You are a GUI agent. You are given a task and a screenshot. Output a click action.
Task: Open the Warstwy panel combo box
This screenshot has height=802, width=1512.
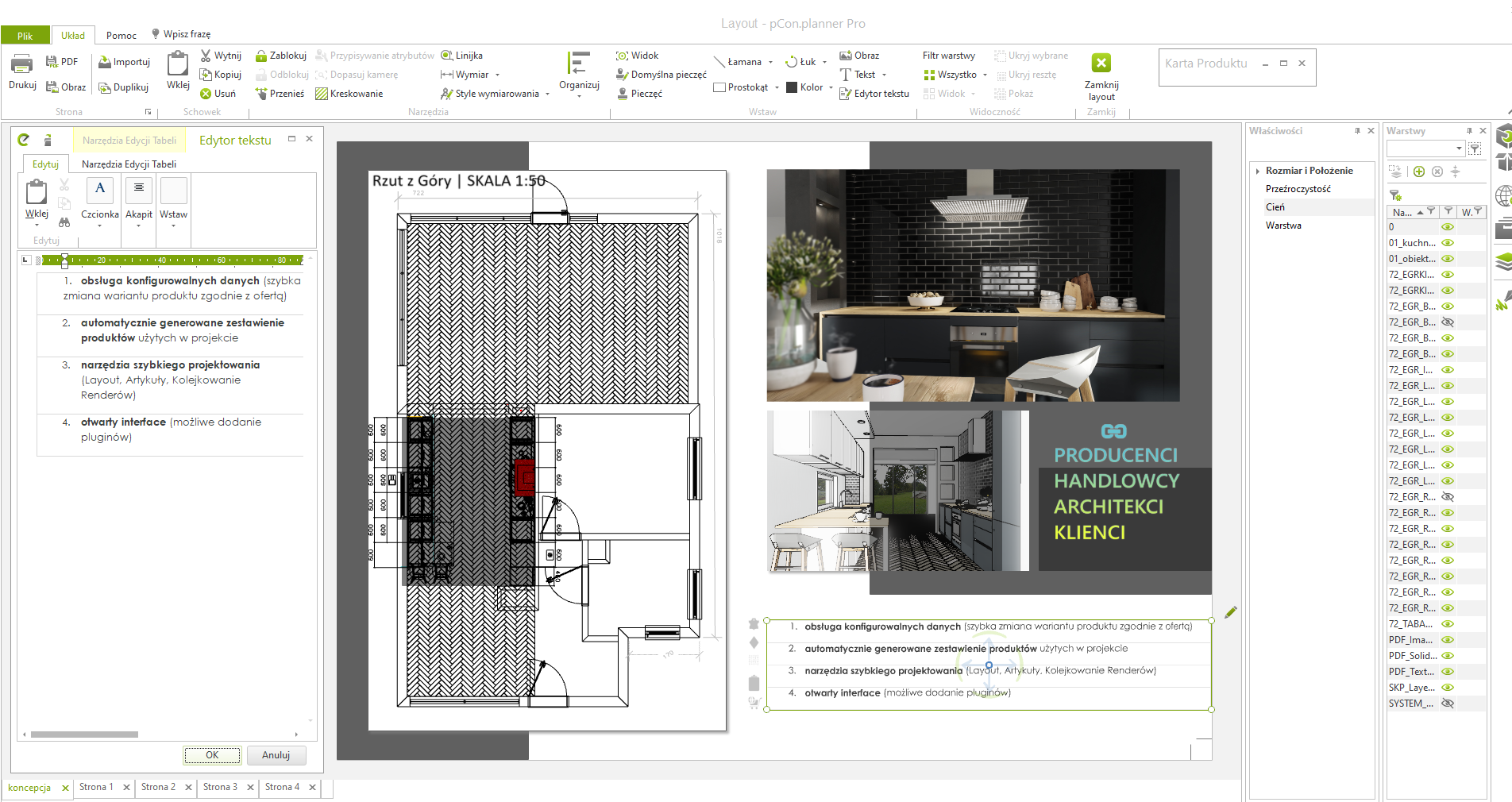[1425, 148]
